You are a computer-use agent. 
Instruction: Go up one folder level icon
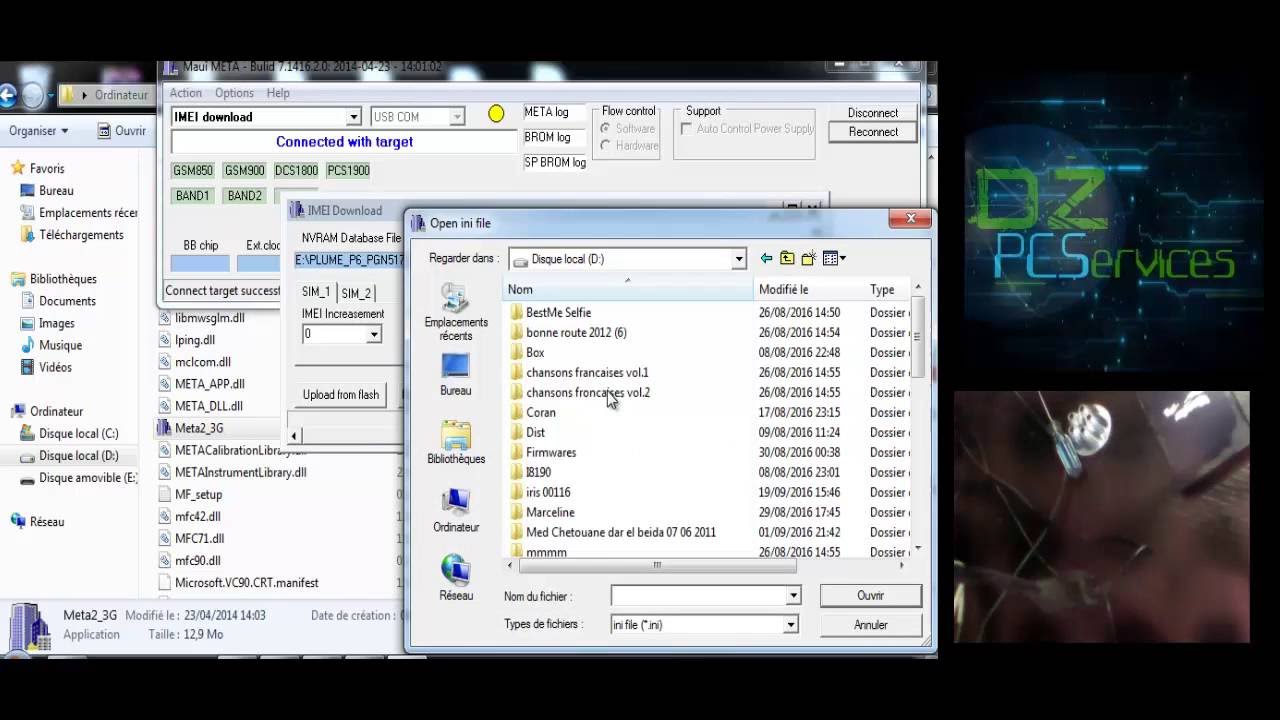point(787,258)
